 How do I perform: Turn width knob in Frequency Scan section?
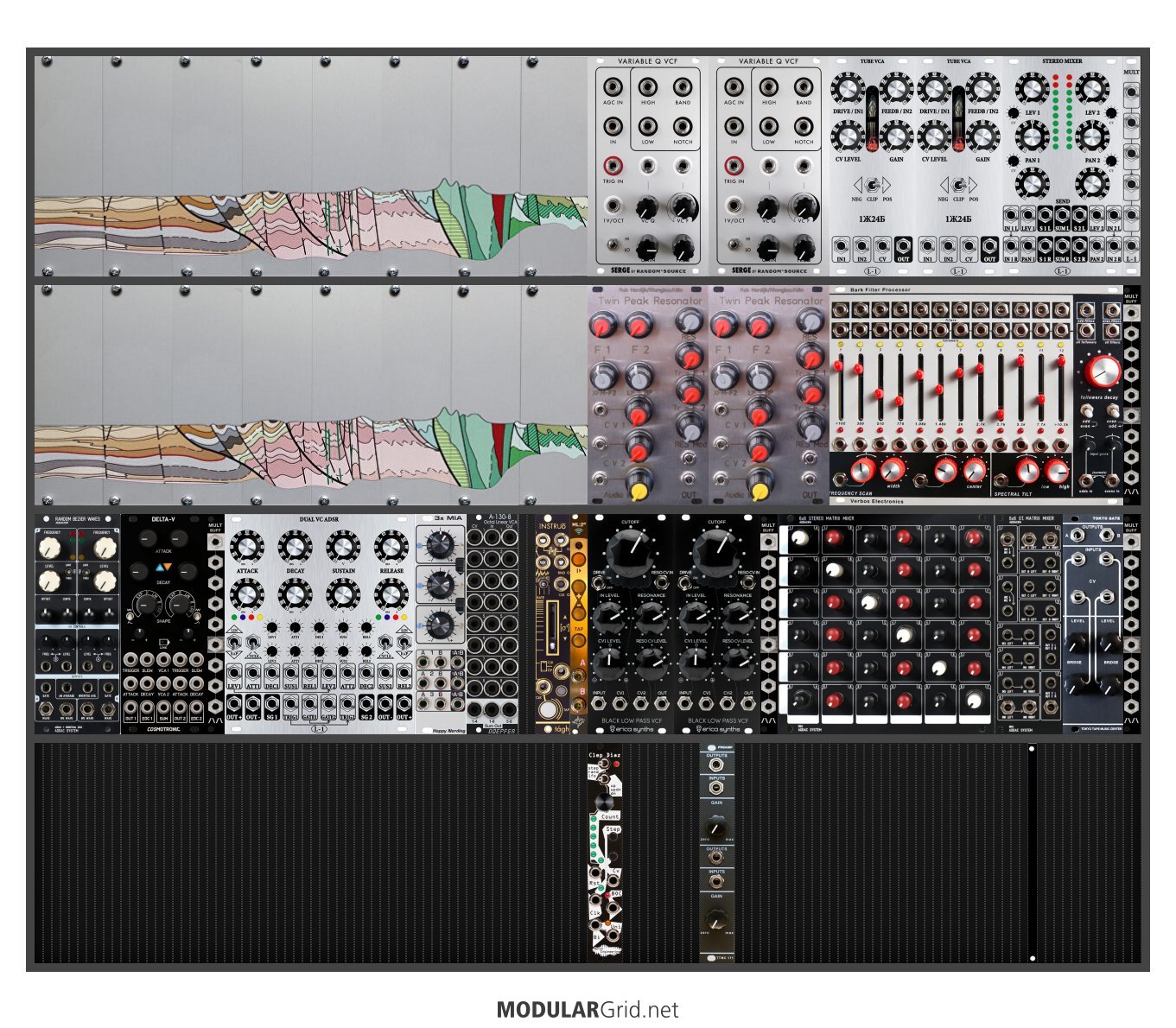pos(892,470)
